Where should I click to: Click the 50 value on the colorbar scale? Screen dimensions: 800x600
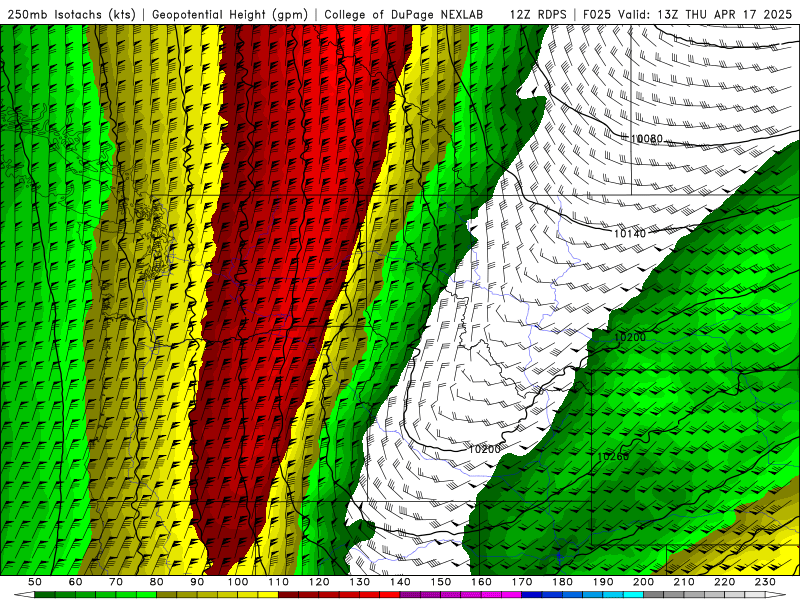click(35, 582)
